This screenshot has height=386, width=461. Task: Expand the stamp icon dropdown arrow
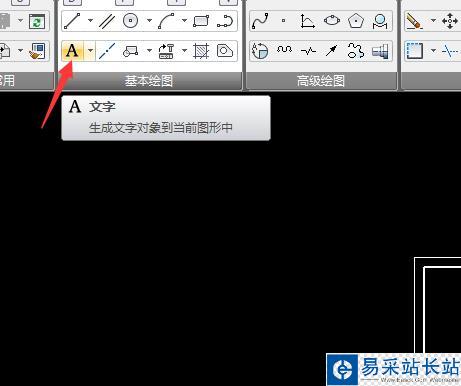tap(184, 51)
